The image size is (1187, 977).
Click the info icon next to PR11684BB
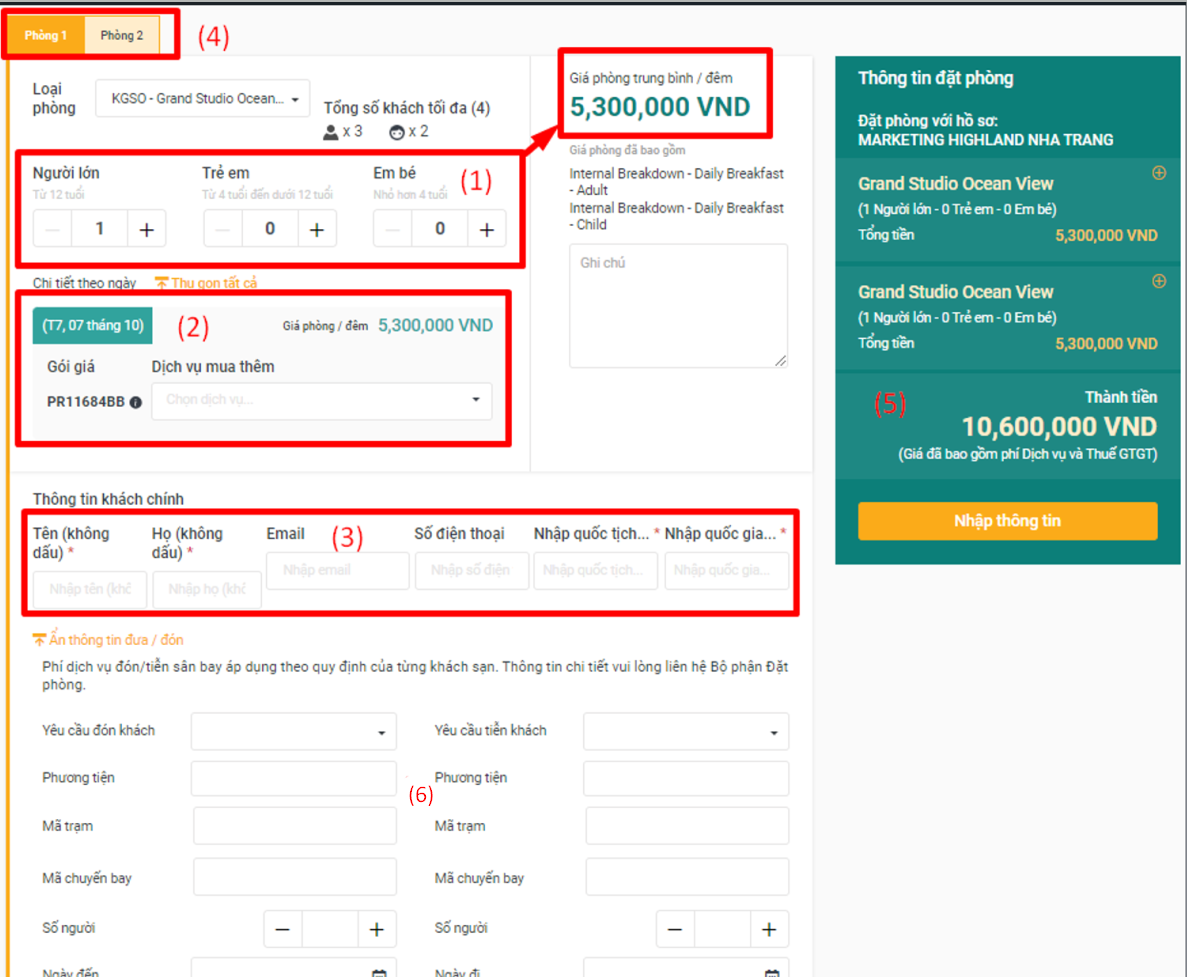pyautogui.click(x=135, y=402)
